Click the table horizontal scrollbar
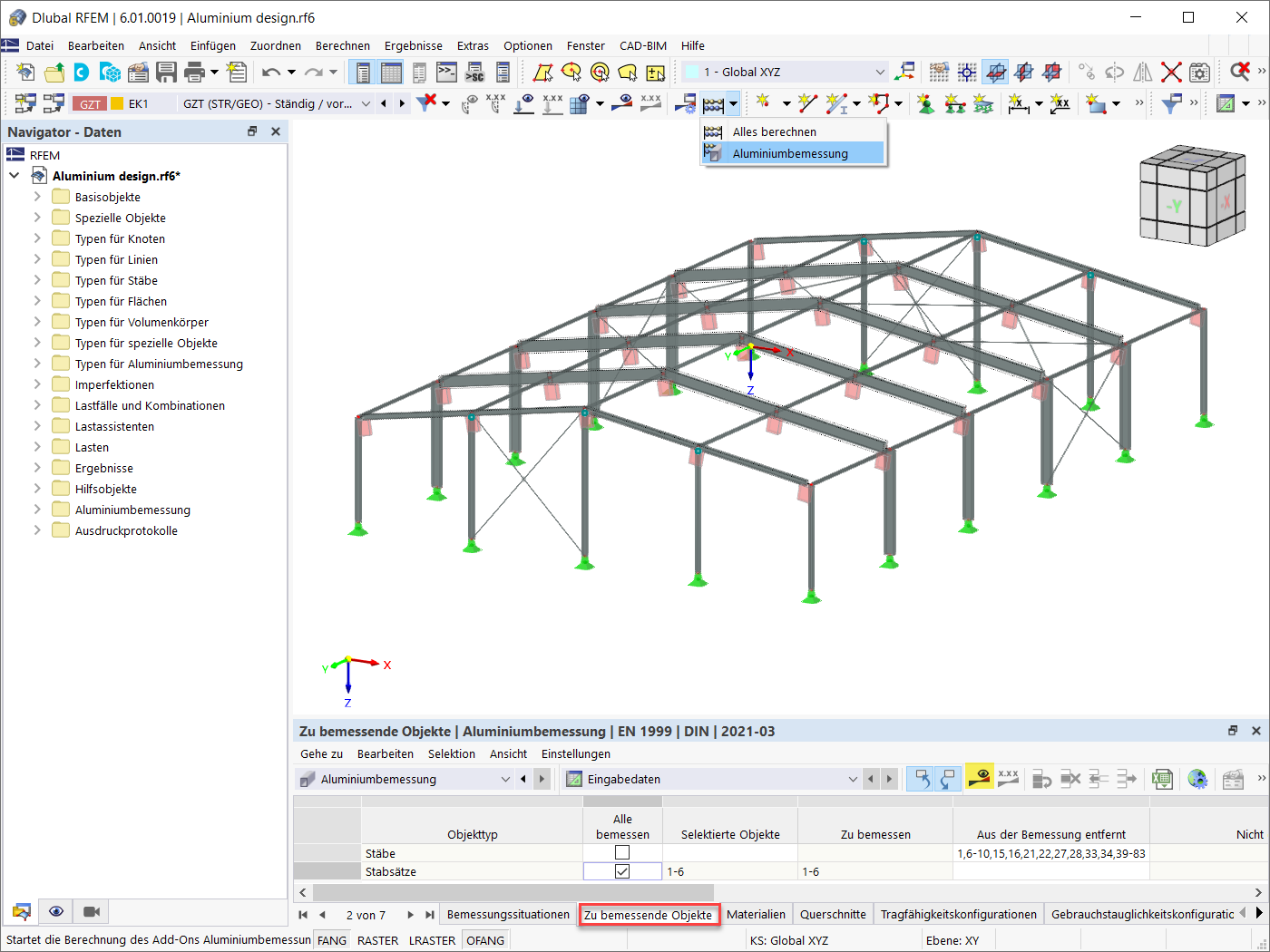 click(513, 892)
